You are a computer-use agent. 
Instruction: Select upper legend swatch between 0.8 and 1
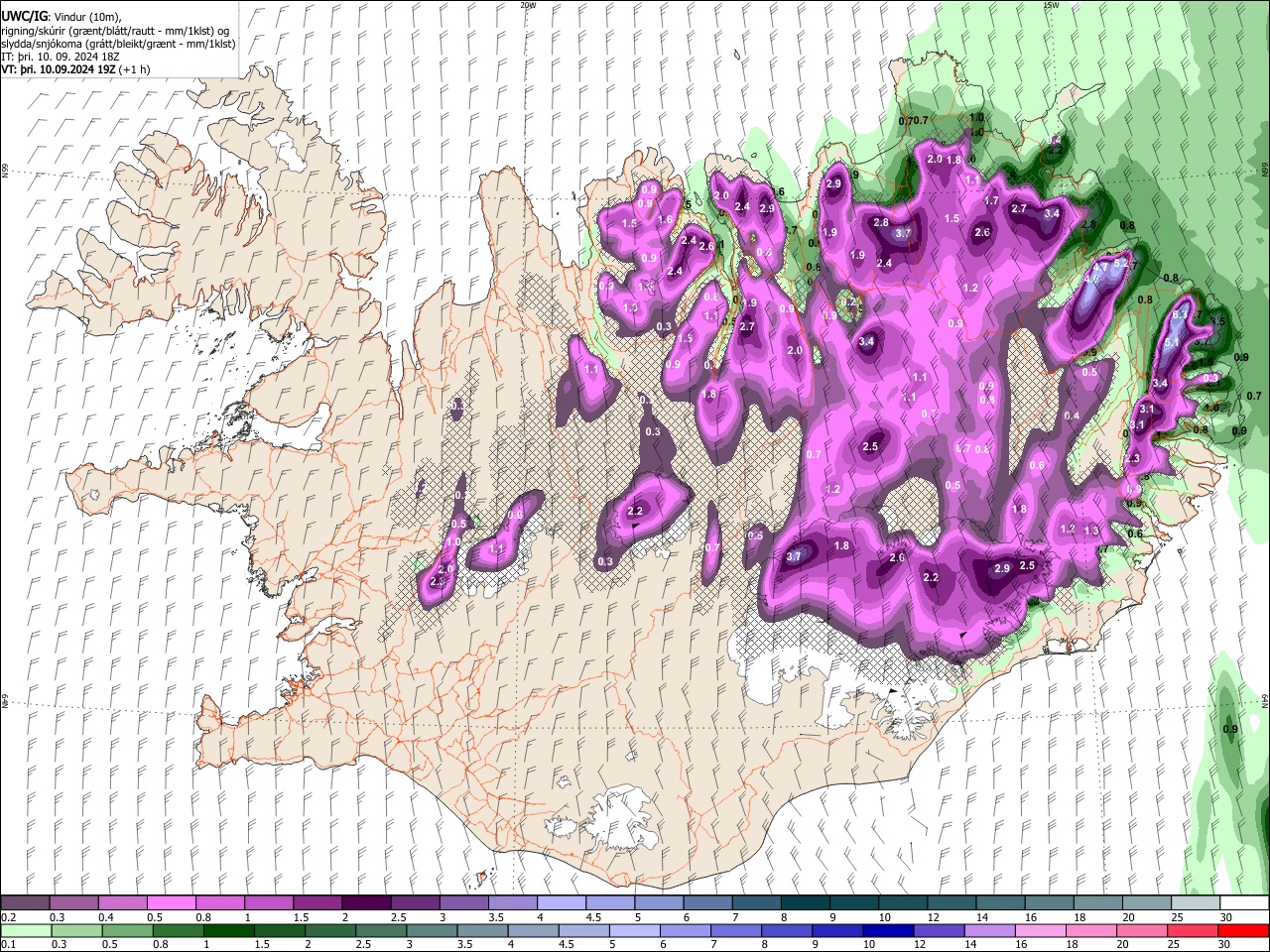219,903
